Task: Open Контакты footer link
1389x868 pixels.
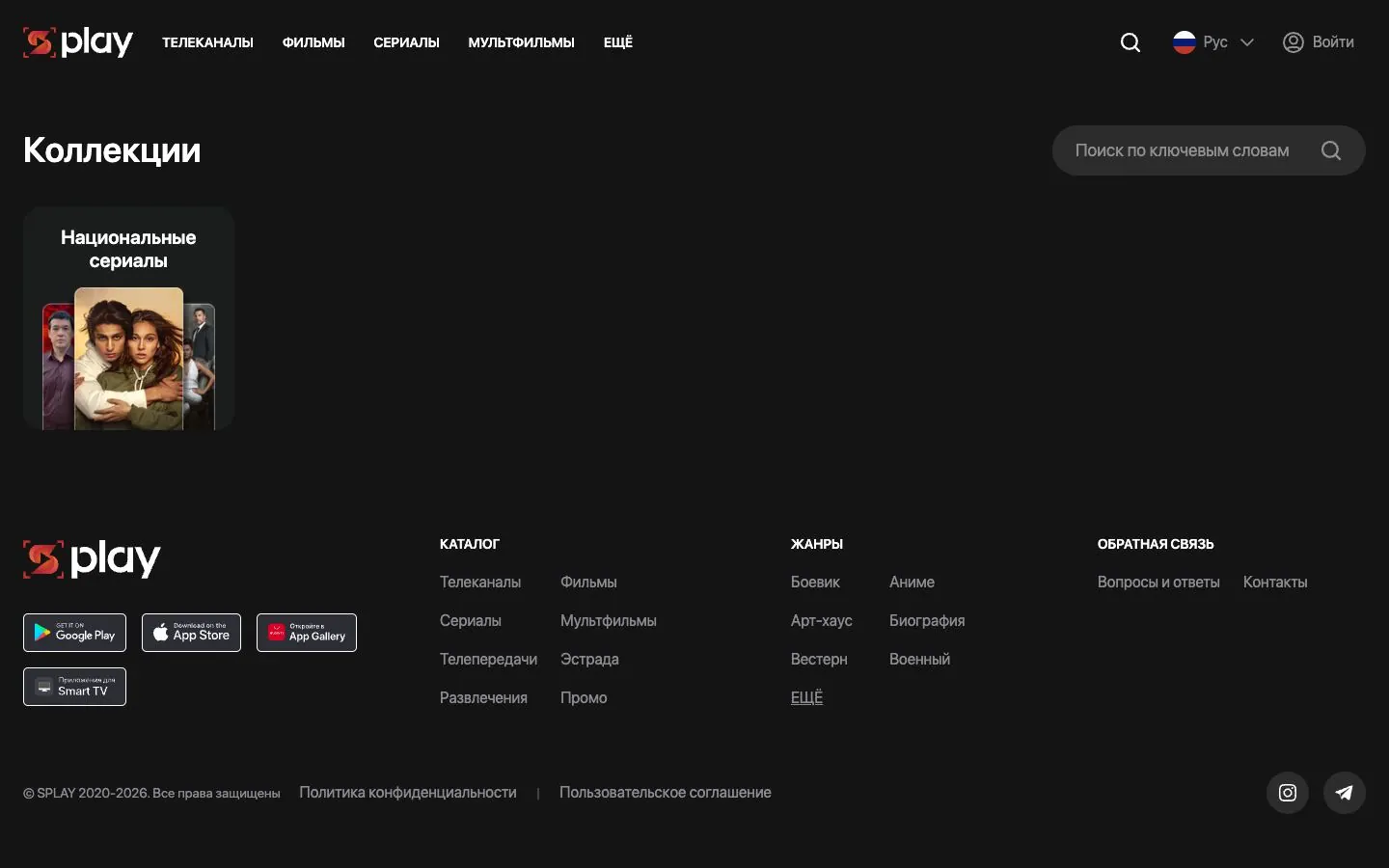Action: [x=1275, y=583]
